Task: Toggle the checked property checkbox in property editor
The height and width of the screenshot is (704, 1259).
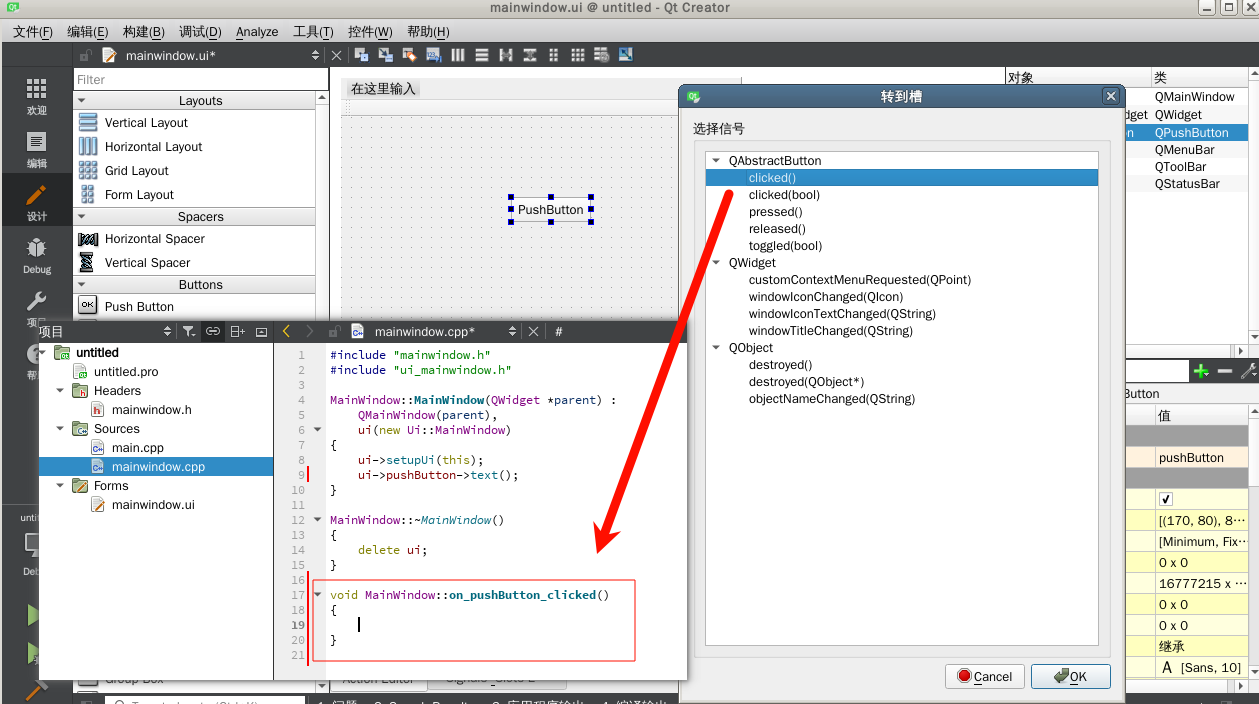Action: pos(1166,499)
